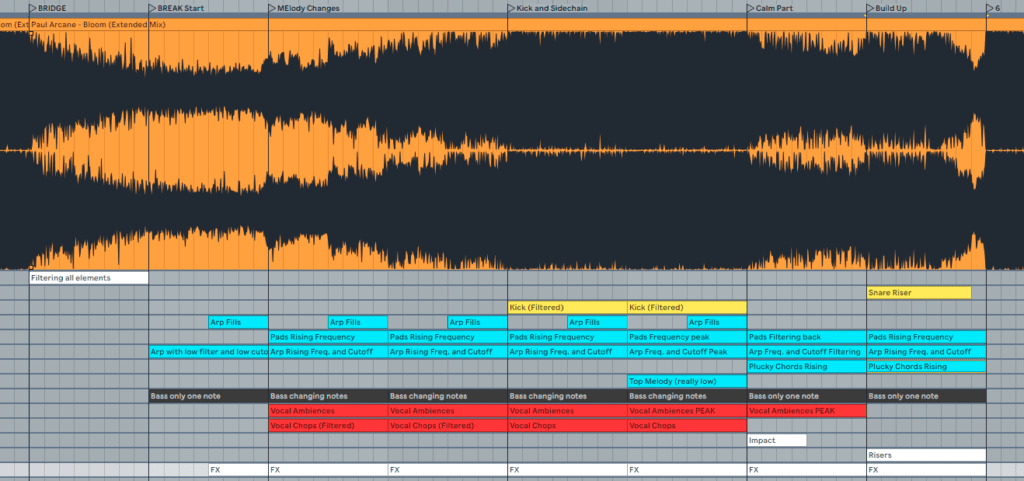The width and height of the screenshot is (1024, 481).
Task: Select the Pads Filtering back clip
Action: tap(806, 337)
